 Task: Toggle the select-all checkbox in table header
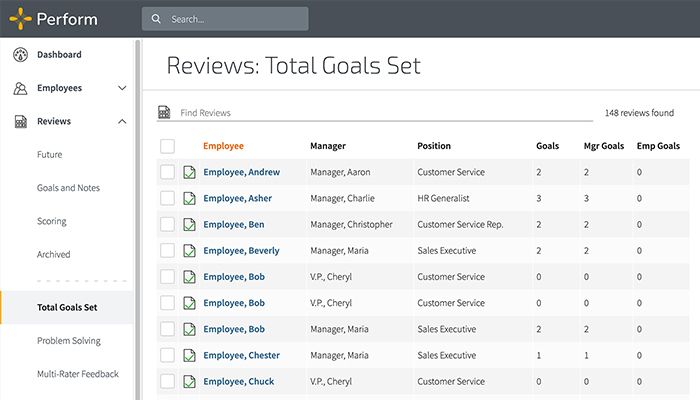pyautogui.click(x=167, y=146)
